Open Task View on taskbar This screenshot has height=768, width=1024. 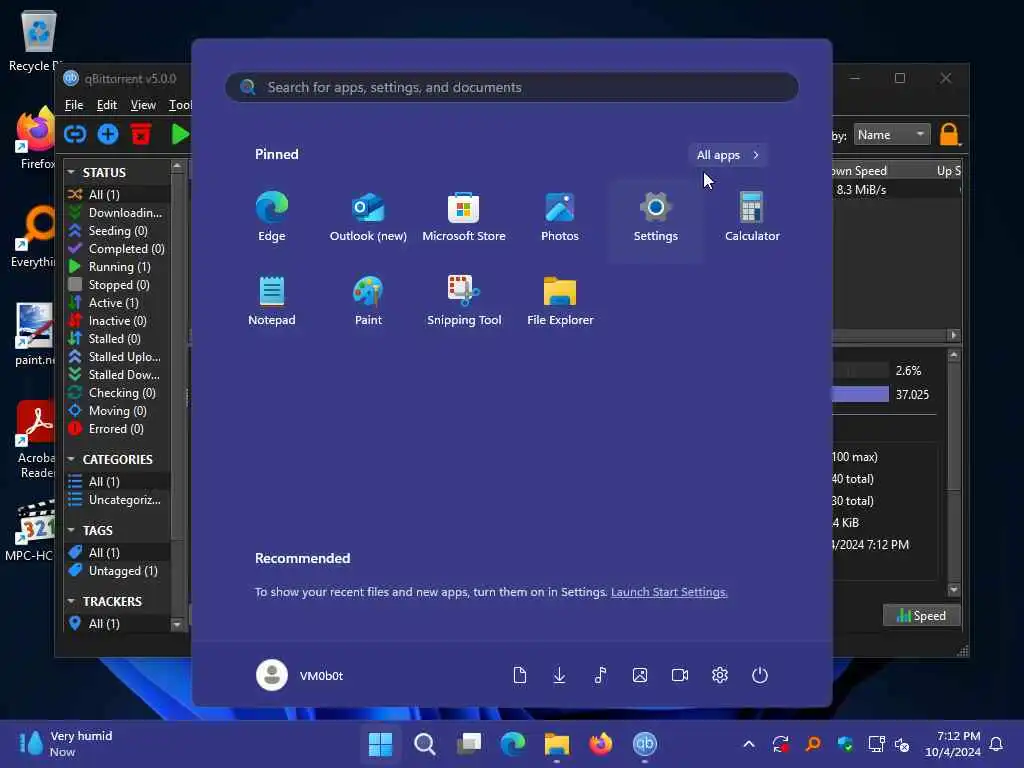tap(469, 743)
